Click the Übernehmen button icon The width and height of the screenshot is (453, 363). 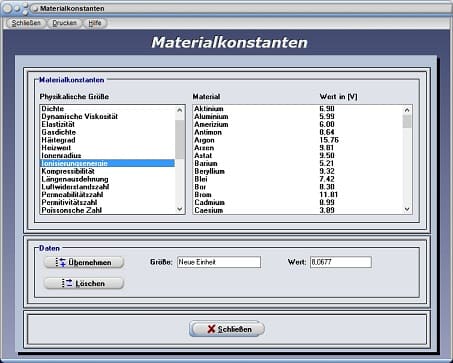(x=61, y=262)
